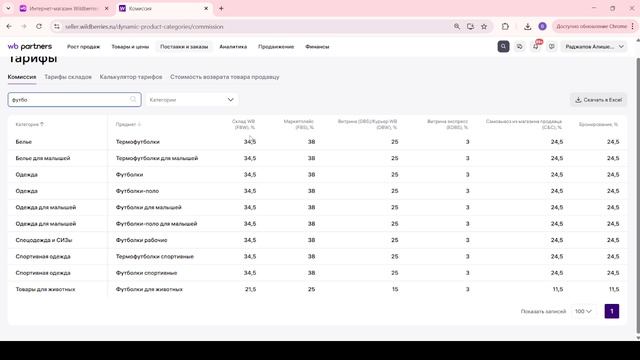Screen dimensions: 640x360
Task: Open the dark search icon in header
Action: pyautogui.click(x=503, y=47)
